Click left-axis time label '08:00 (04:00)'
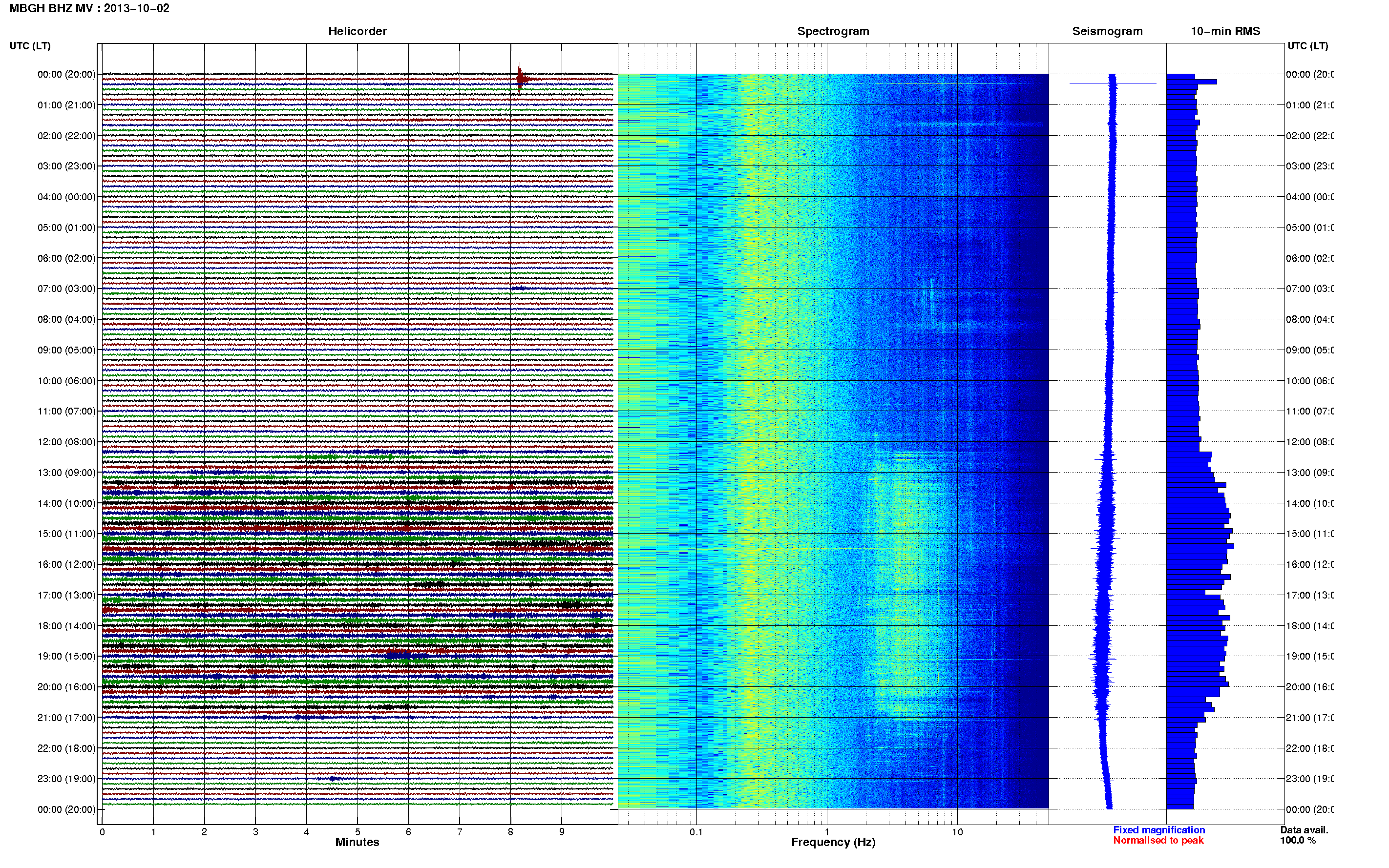The width and height of the screenshot is (1389, 868). (66, 320)
